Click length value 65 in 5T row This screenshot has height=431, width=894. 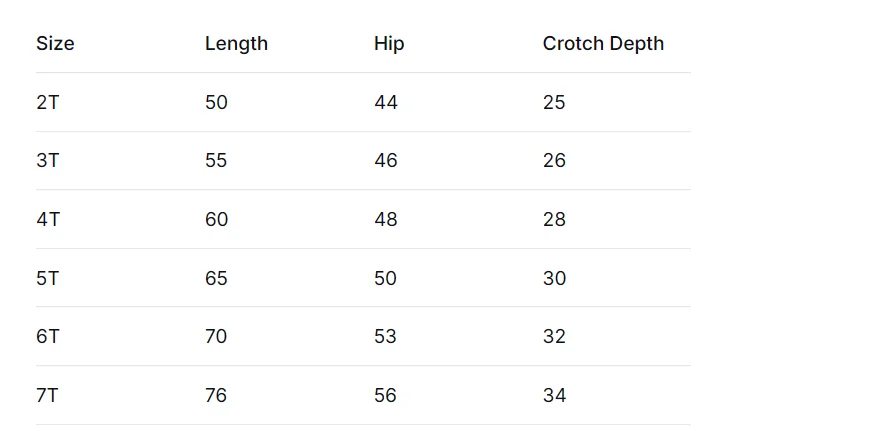[x=216, y=278]
